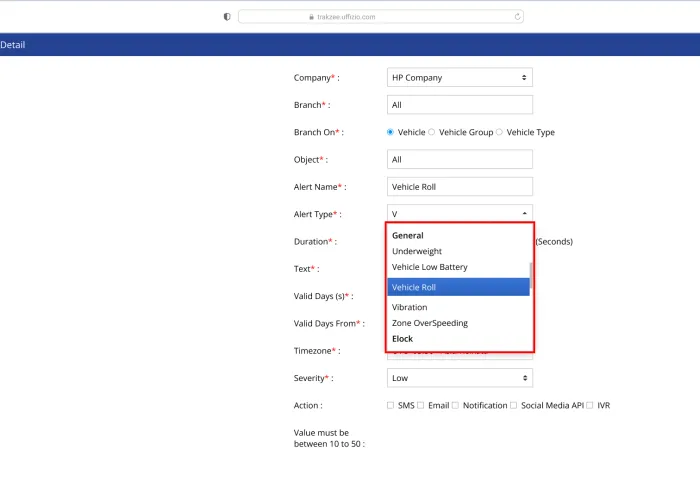Viewport: 700px width, 500px height.
Task: Click the privacy shield icon in browser toolbar
Action: point(227,17)
